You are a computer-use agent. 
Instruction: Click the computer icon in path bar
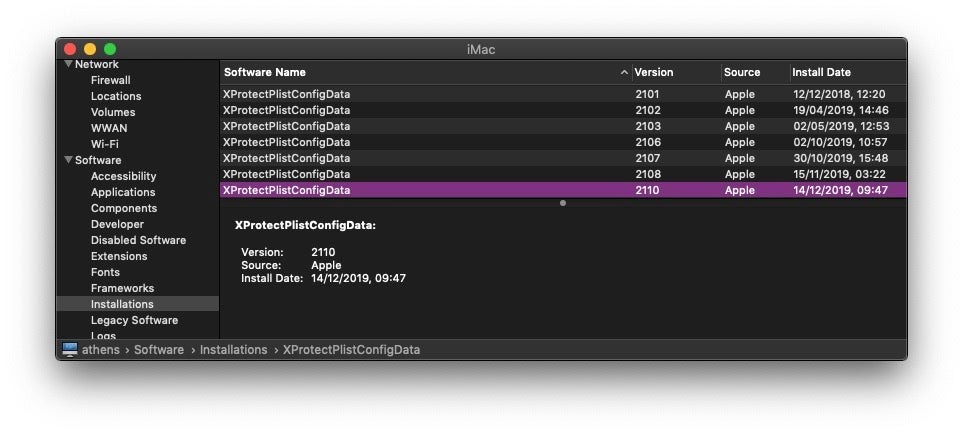point(70,350)
